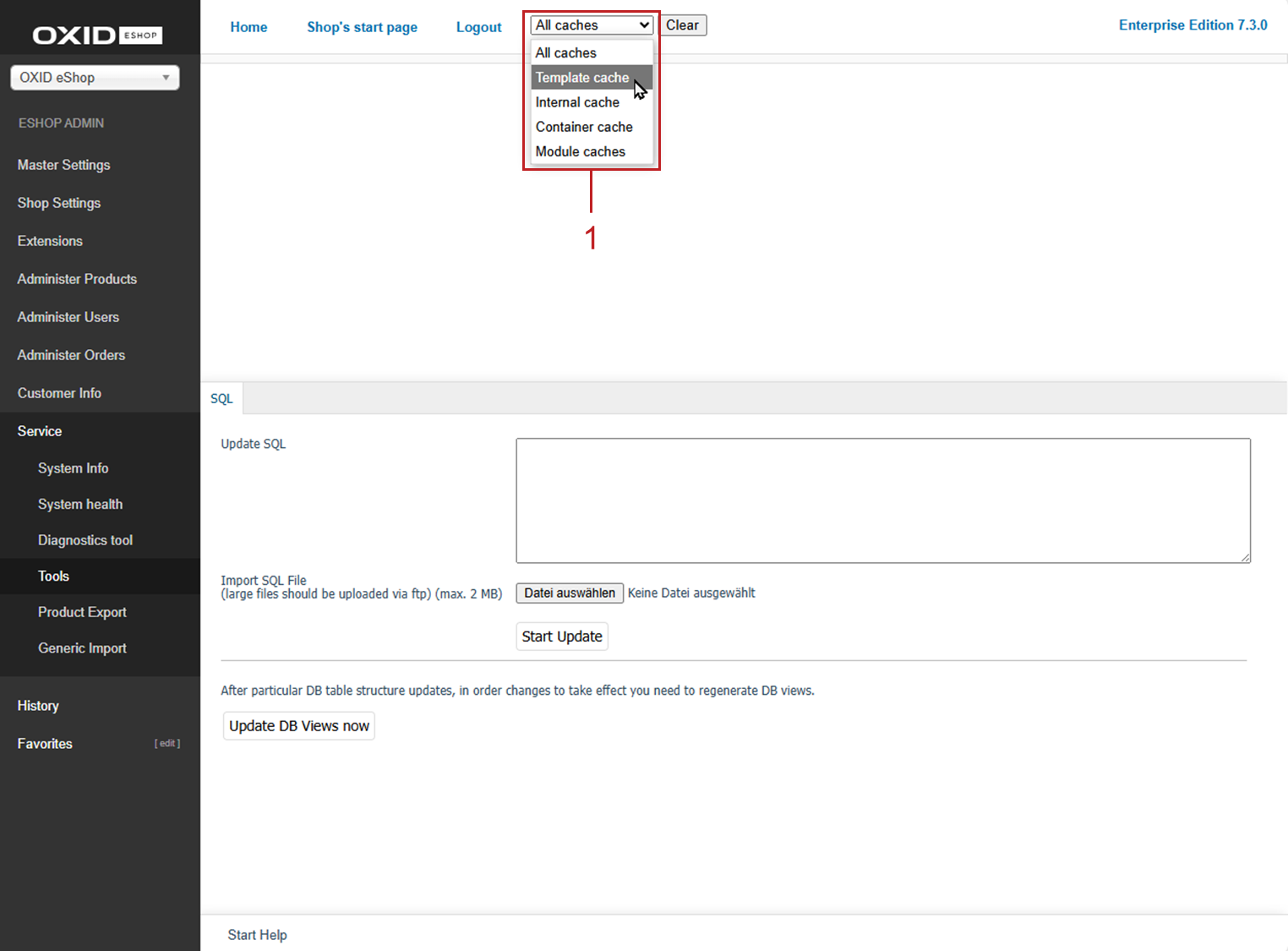Click the OXID eShop logo

click(x=97, y=35)
